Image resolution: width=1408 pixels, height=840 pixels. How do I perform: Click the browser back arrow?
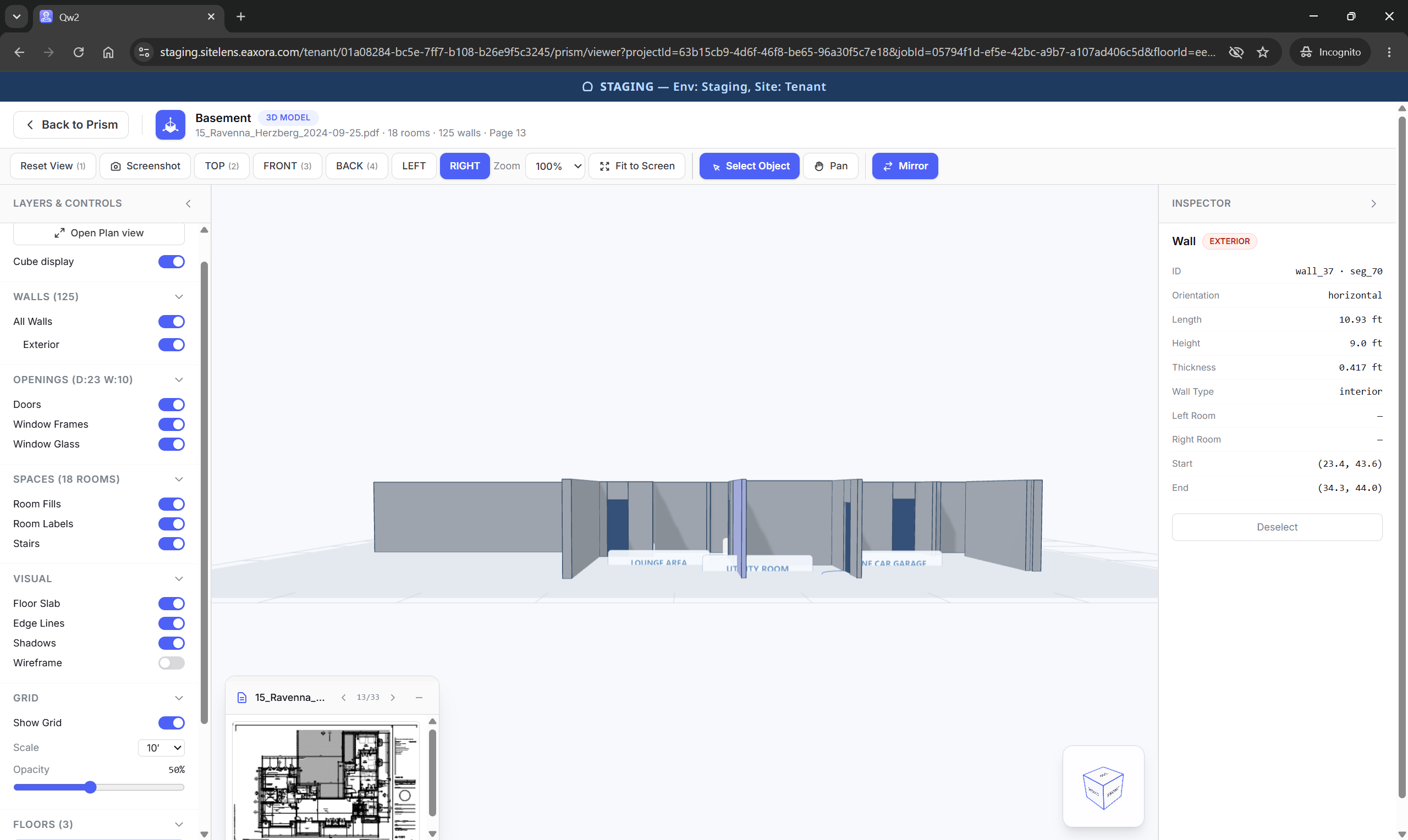tap(19, 52)
